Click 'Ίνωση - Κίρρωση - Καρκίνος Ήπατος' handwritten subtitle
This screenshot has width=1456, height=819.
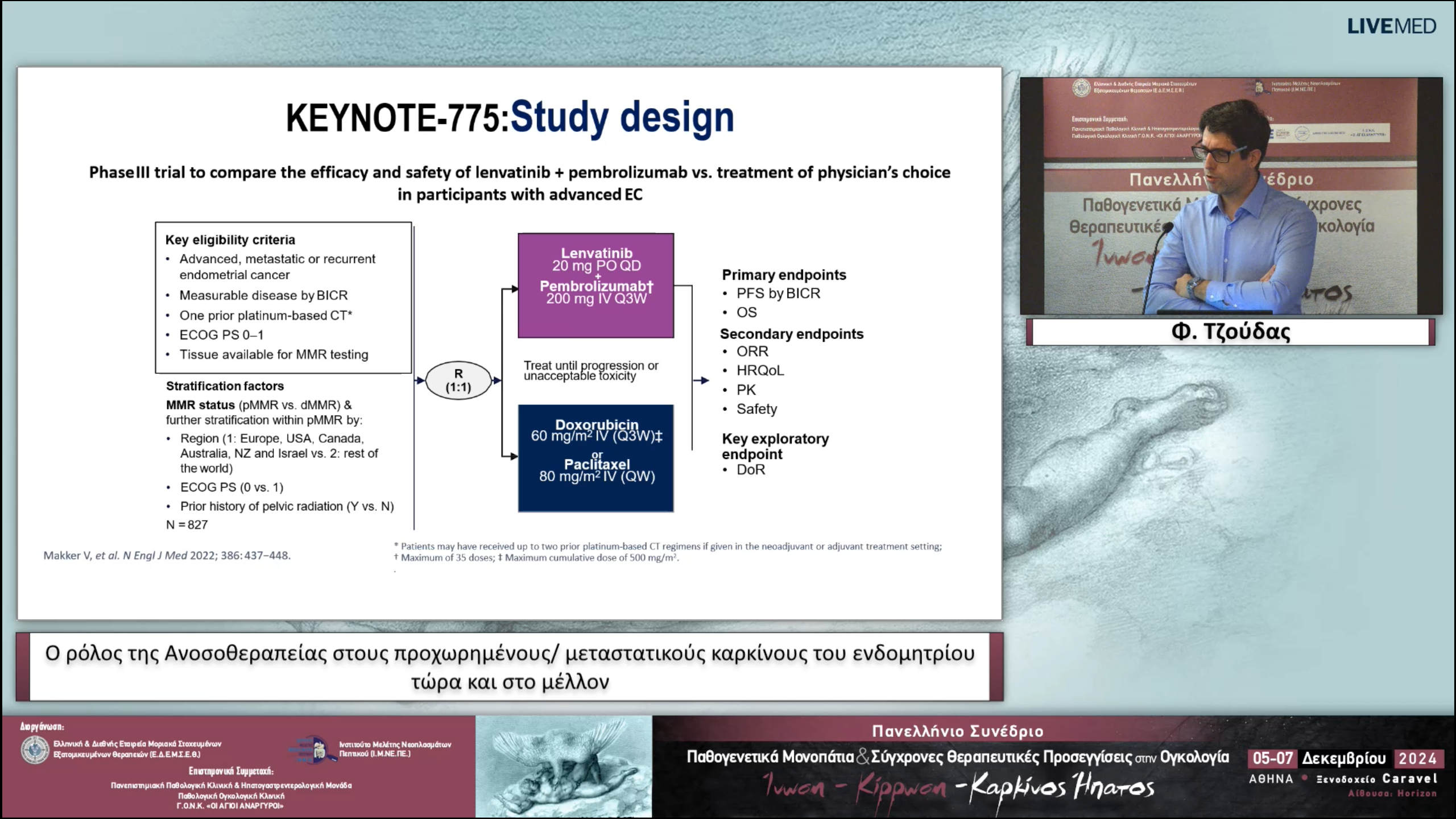(959, 787)
